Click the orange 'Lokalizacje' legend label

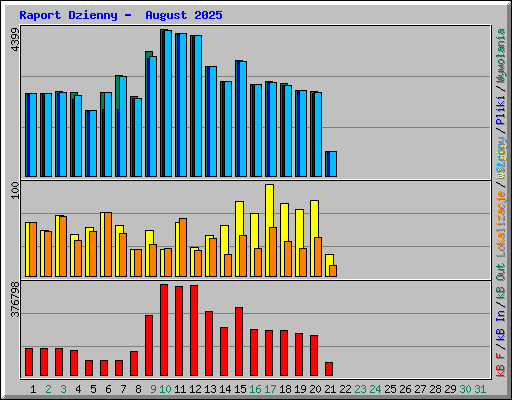tap(501, 224)
